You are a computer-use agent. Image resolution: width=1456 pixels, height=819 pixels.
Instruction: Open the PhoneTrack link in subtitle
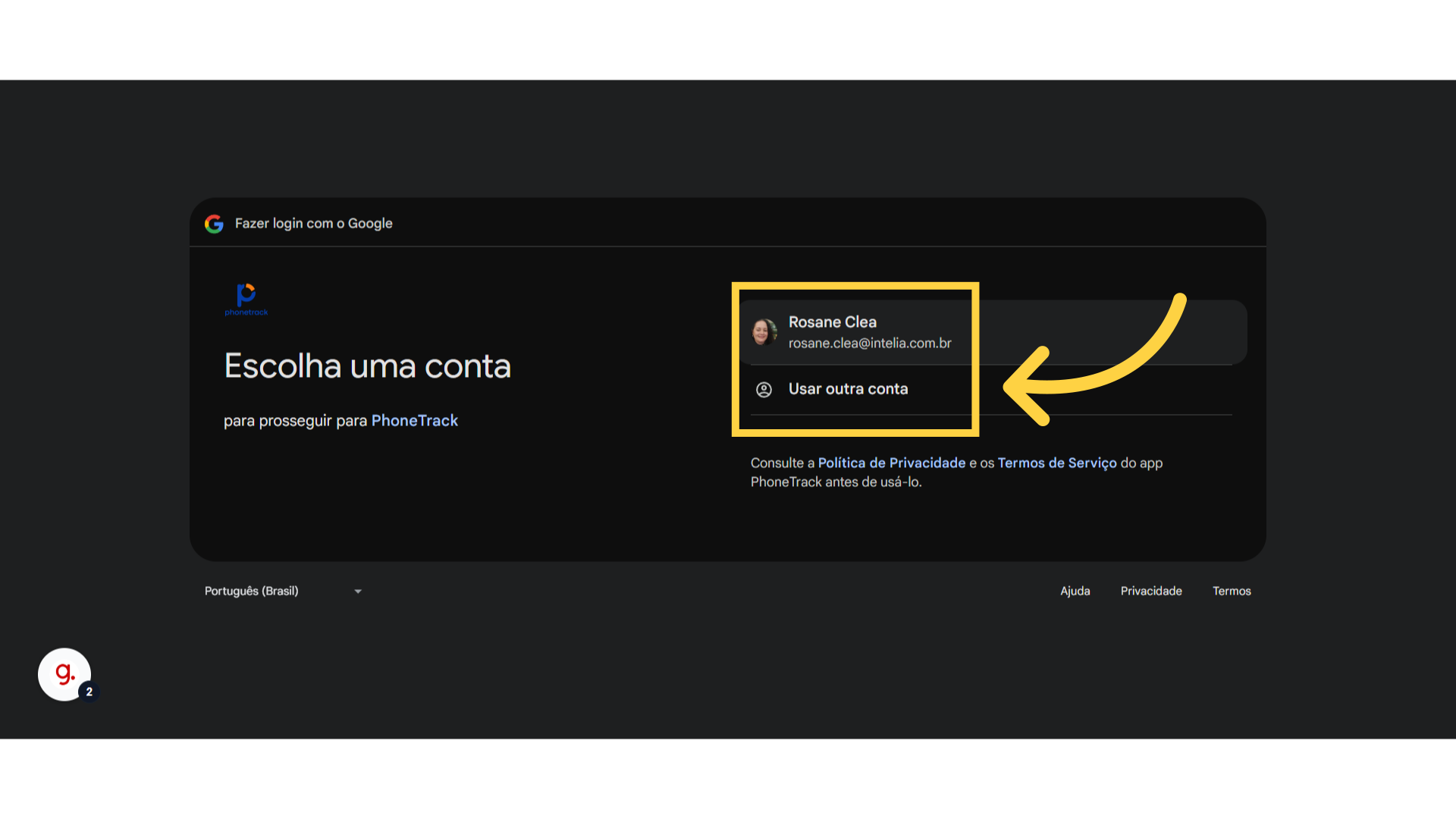point(414,421)
